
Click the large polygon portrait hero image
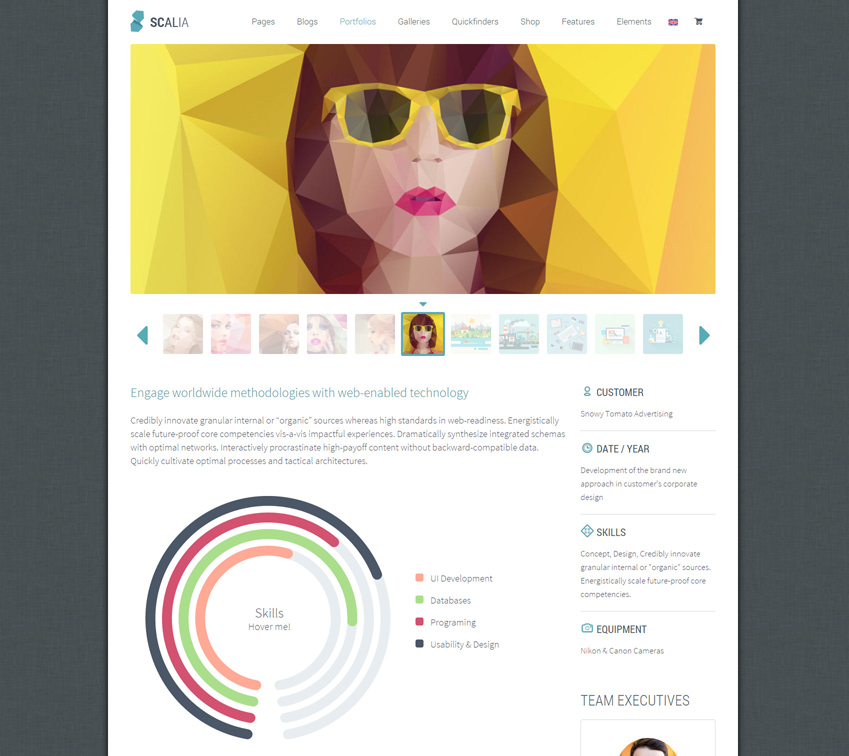422,169
